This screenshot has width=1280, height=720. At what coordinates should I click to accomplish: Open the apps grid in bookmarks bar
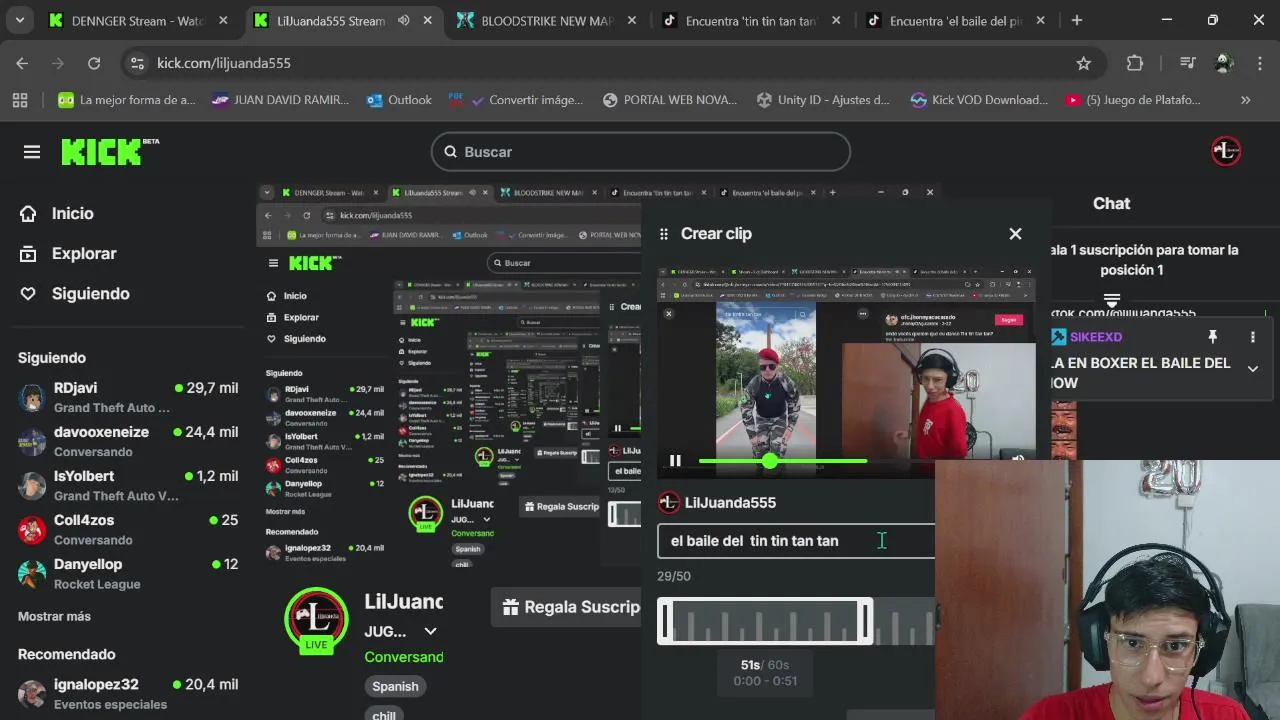[20, 100]
